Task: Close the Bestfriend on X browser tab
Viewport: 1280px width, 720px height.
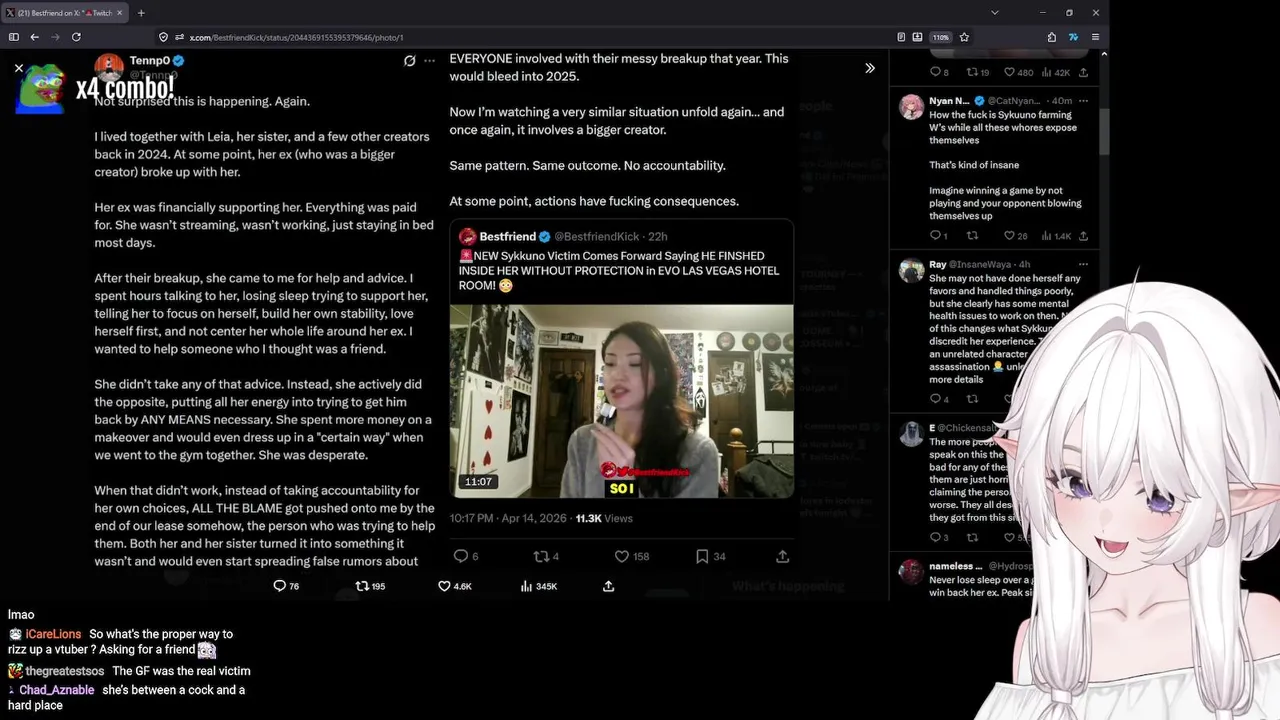Action: click(x=119, y=13)
